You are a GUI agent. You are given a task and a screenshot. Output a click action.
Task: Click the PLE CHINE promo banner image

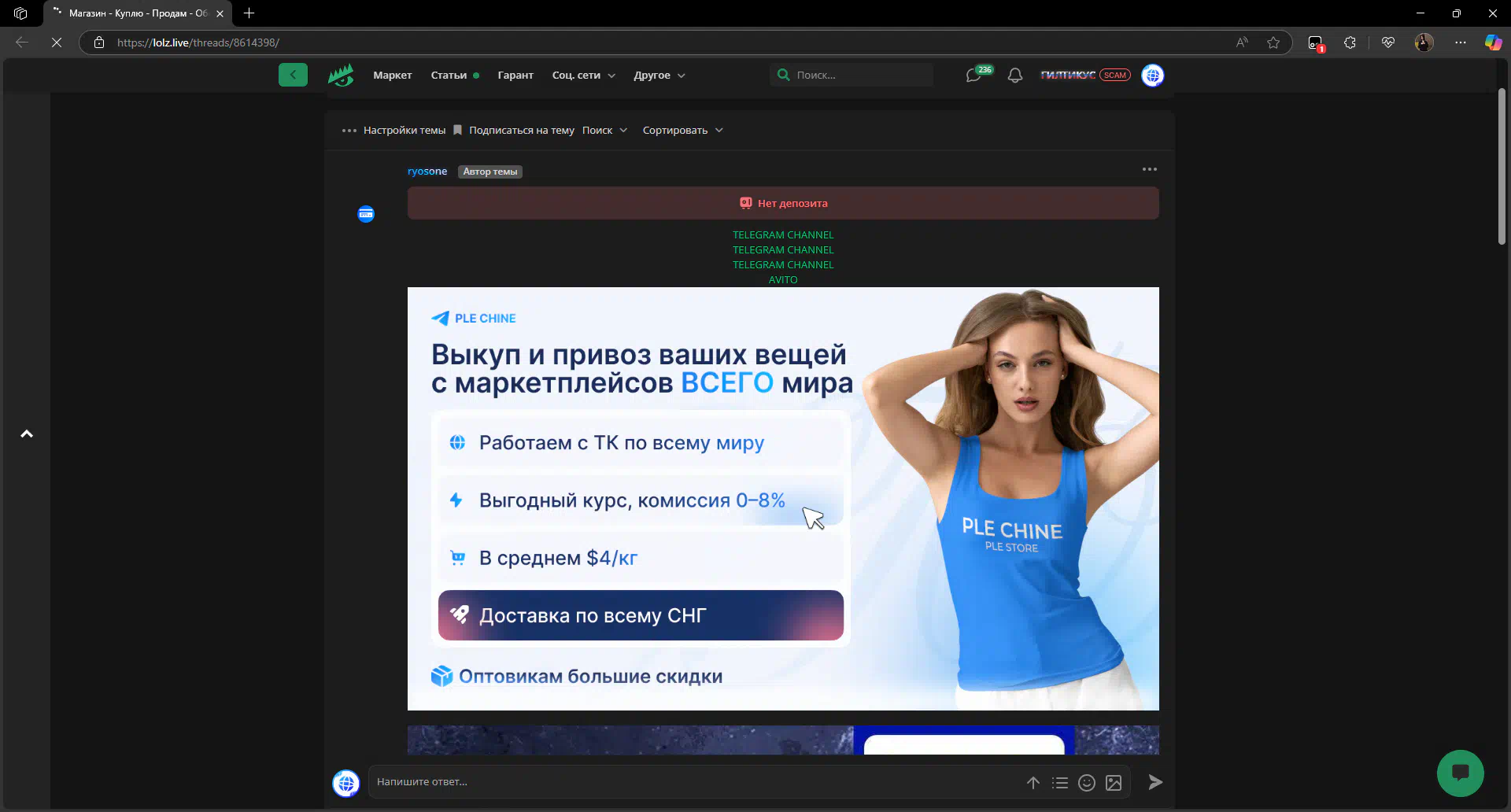click(783, 499)
